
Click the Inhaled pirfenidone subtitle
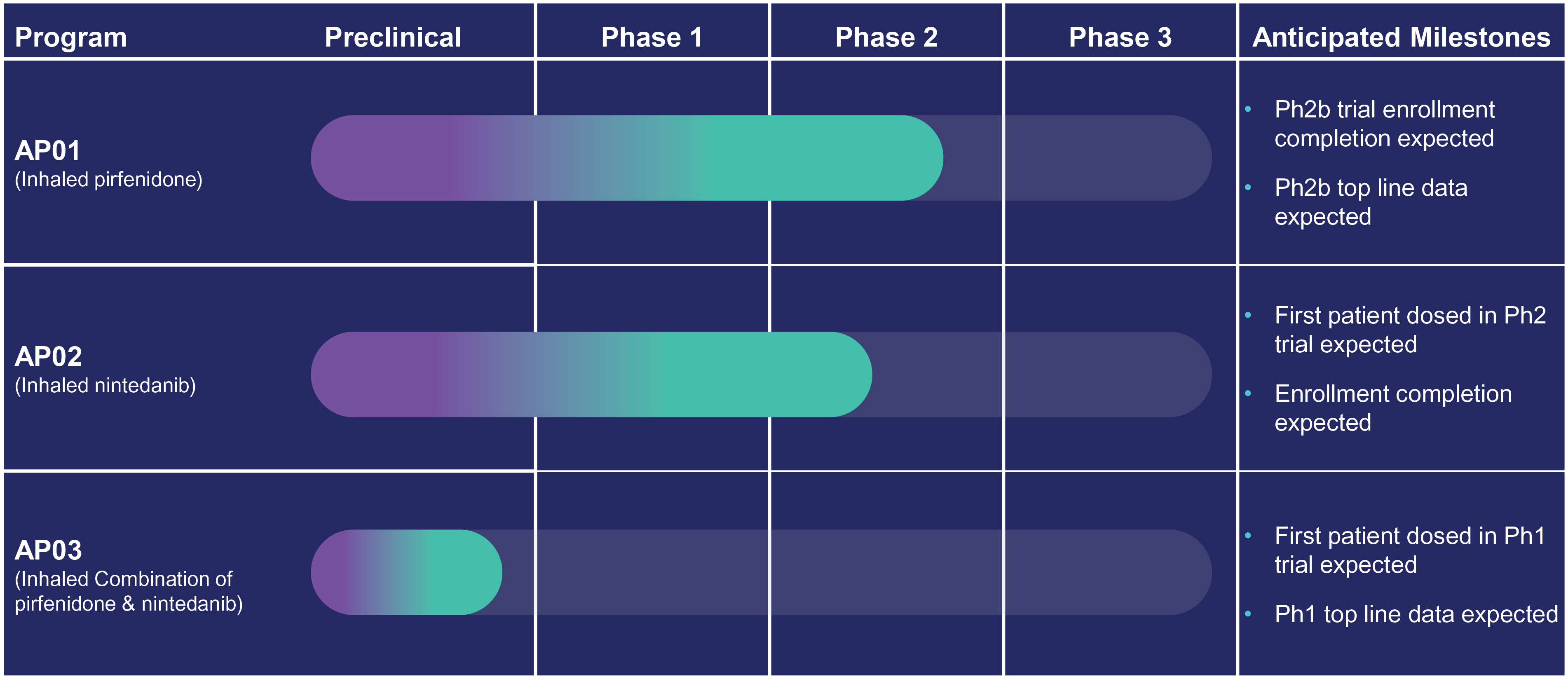108,180
